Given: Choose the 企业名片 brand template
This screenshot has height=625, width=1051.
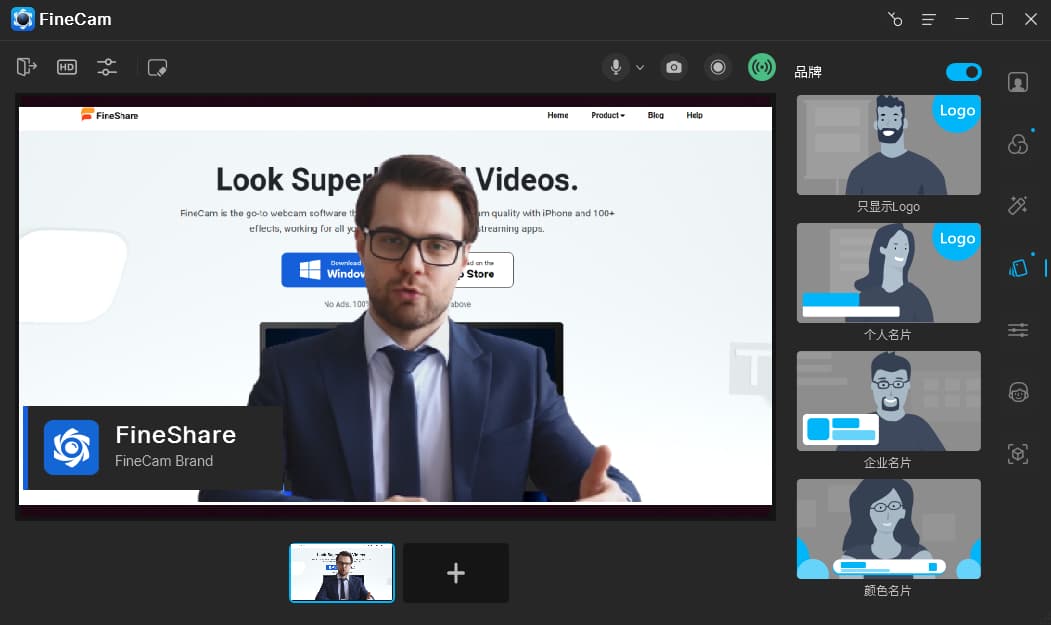Looking at the screenshot, I should point(888,402).
